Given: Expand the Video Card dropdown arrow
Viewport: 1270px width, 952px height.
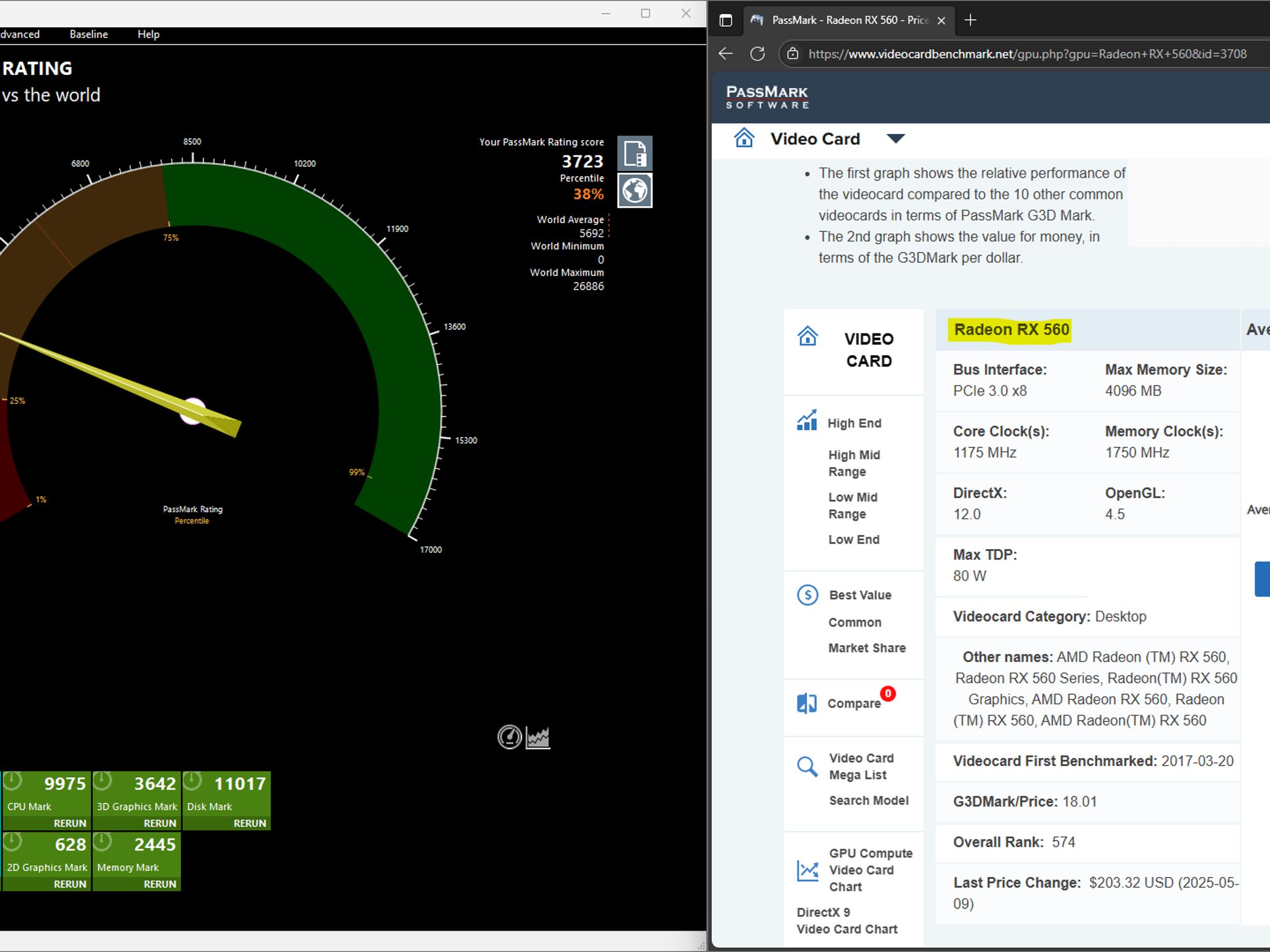Looking at the screenshot, I should (x=895, y=138).
